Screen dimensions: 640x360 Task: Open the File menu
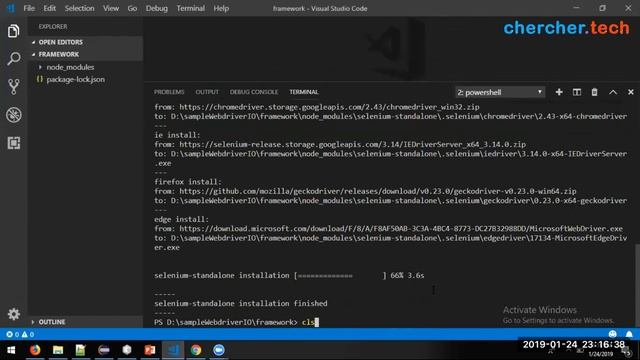(29, 8)
